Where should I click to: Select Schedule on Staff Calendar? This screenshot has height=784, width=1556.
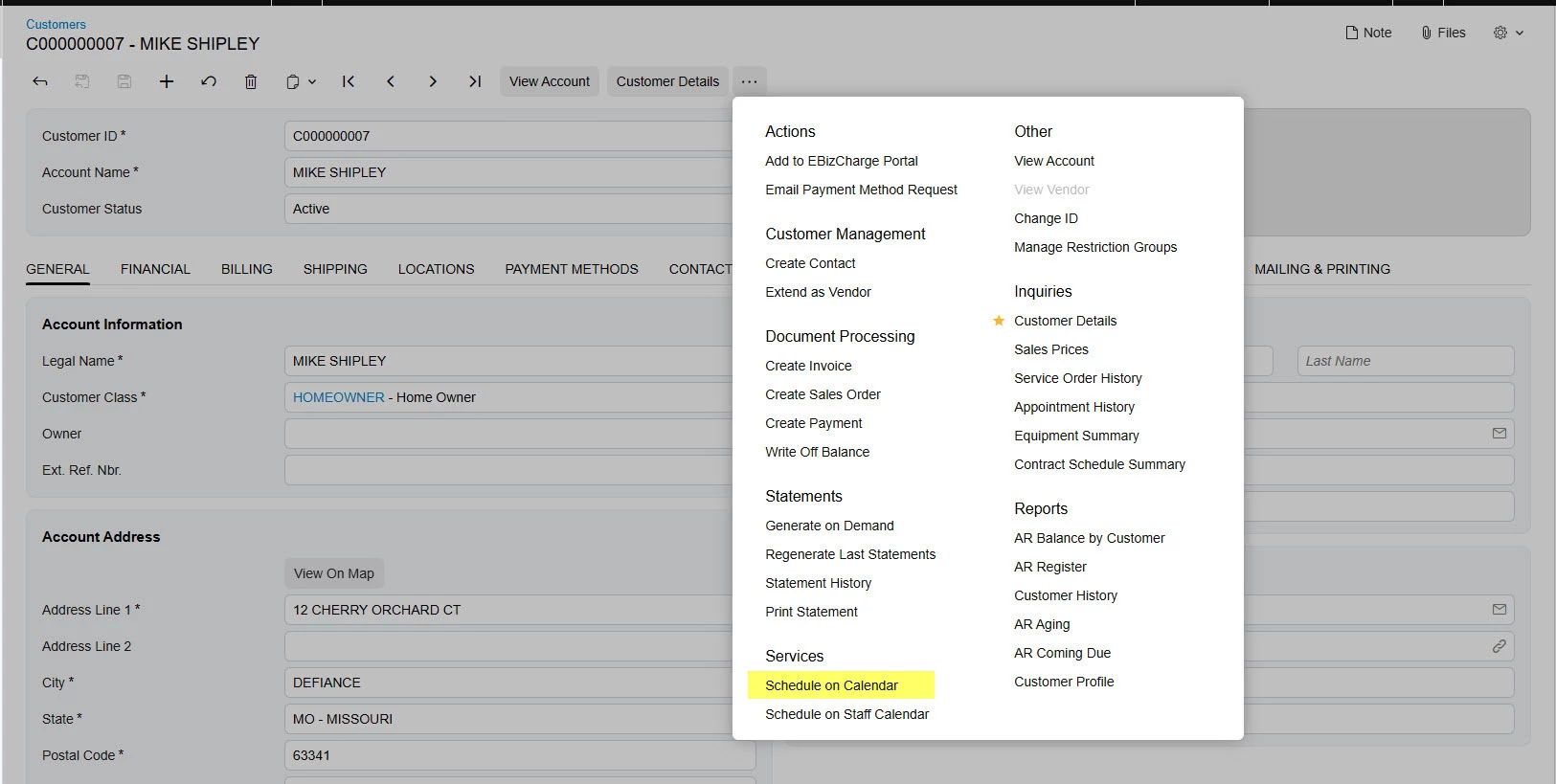click(x=846, y=714)
